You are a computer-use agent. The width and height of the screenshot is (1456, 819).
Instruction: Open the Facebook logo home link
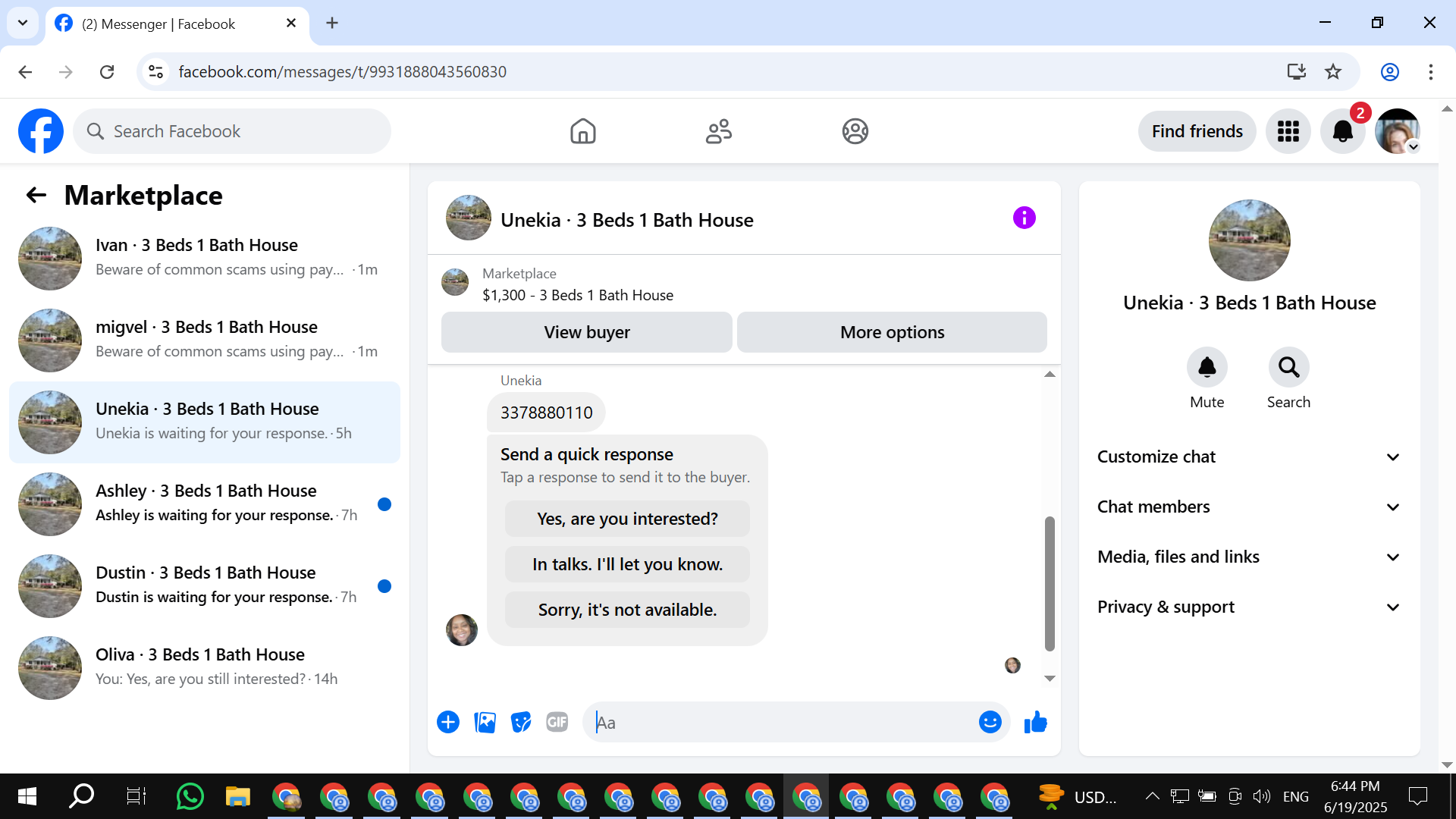[x=41, y=131]
